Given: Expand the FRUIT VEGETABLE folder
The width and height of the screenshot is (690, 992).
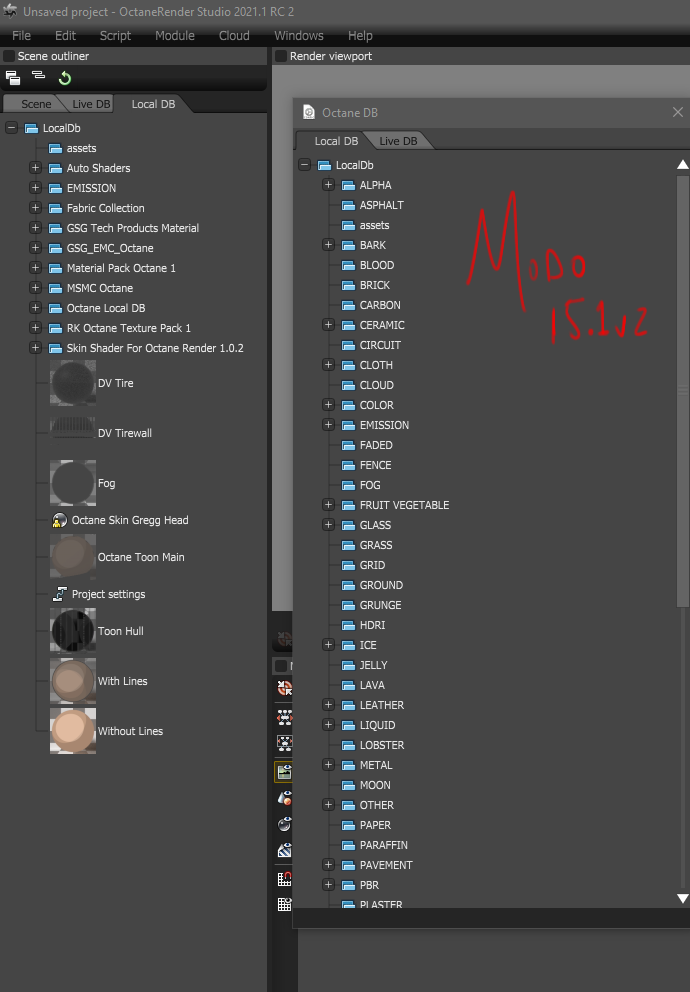Looking at the screenshot, I should 328,505.
